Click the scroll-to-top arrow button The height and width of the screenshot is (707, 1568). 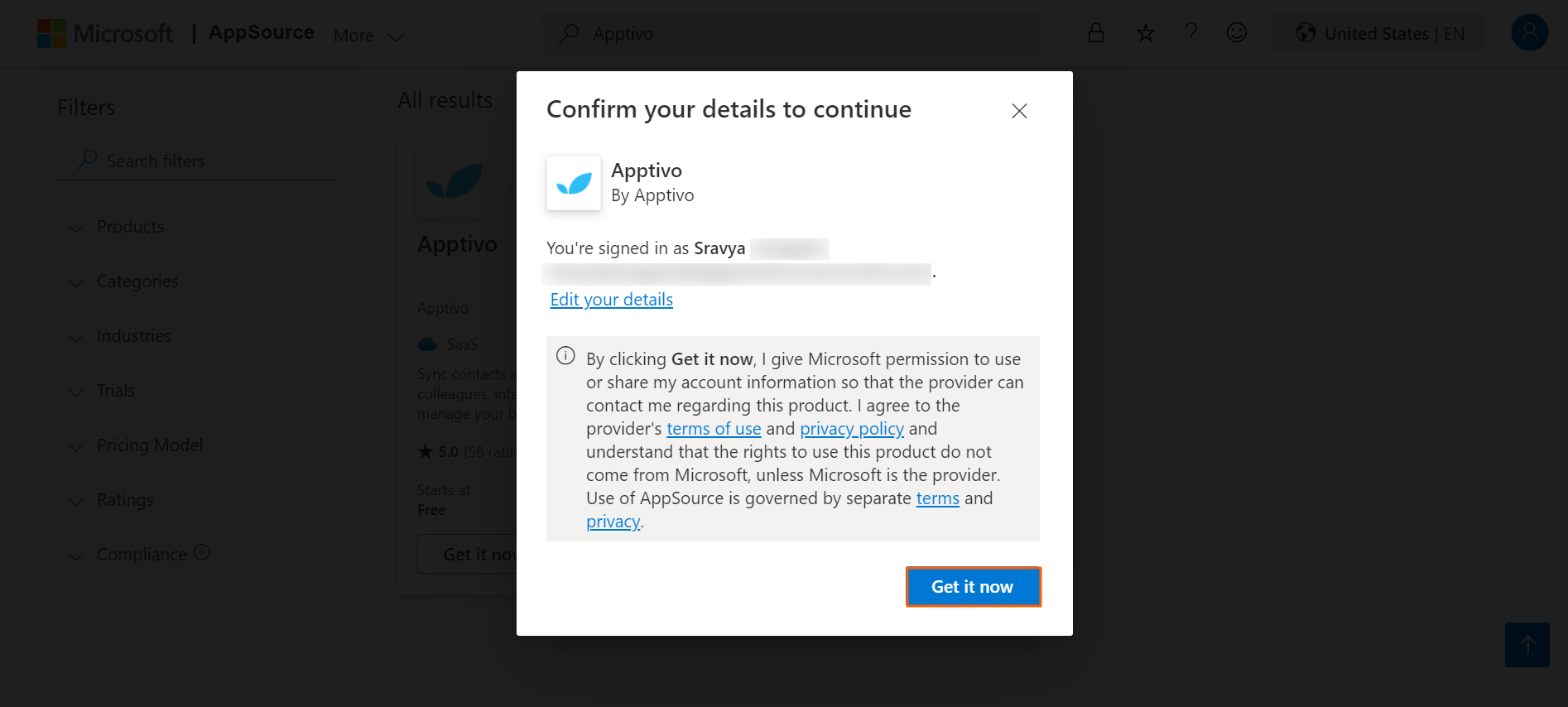(1527, 645)
